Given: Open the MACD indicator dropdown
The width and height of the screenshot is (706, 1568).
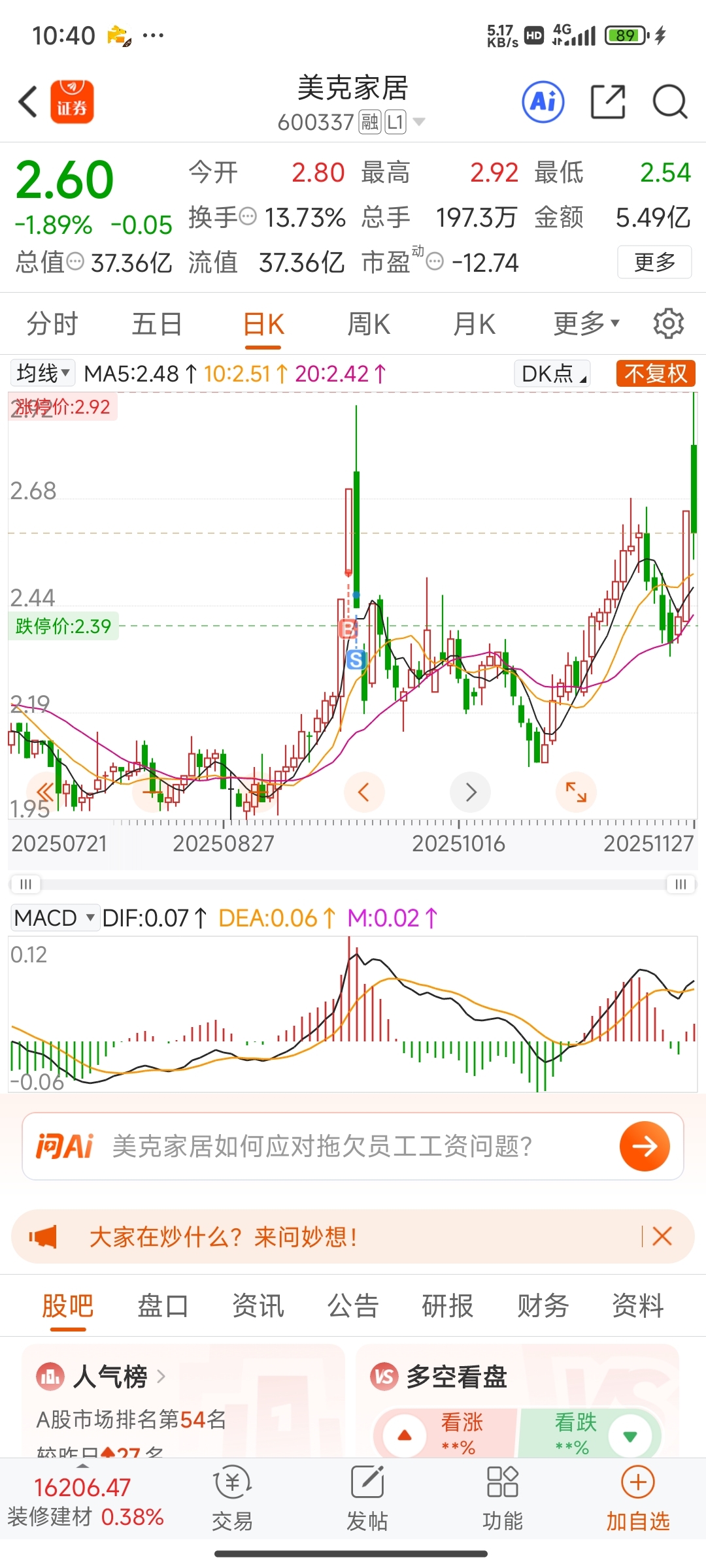Looking at the screenshot, I should (54, 917).
